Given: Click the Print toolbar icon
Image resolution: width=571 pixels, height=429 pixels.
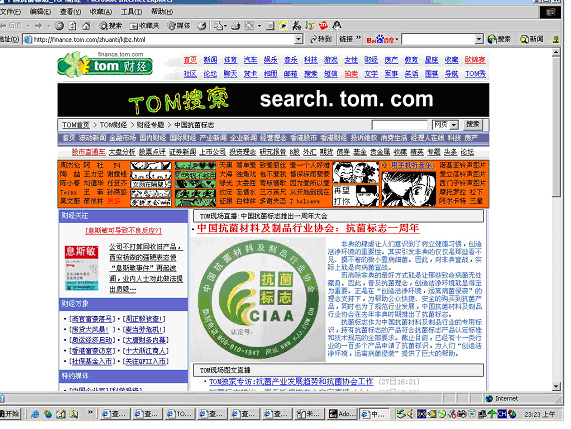Looking at the screenshot, I should pos(236,26).
